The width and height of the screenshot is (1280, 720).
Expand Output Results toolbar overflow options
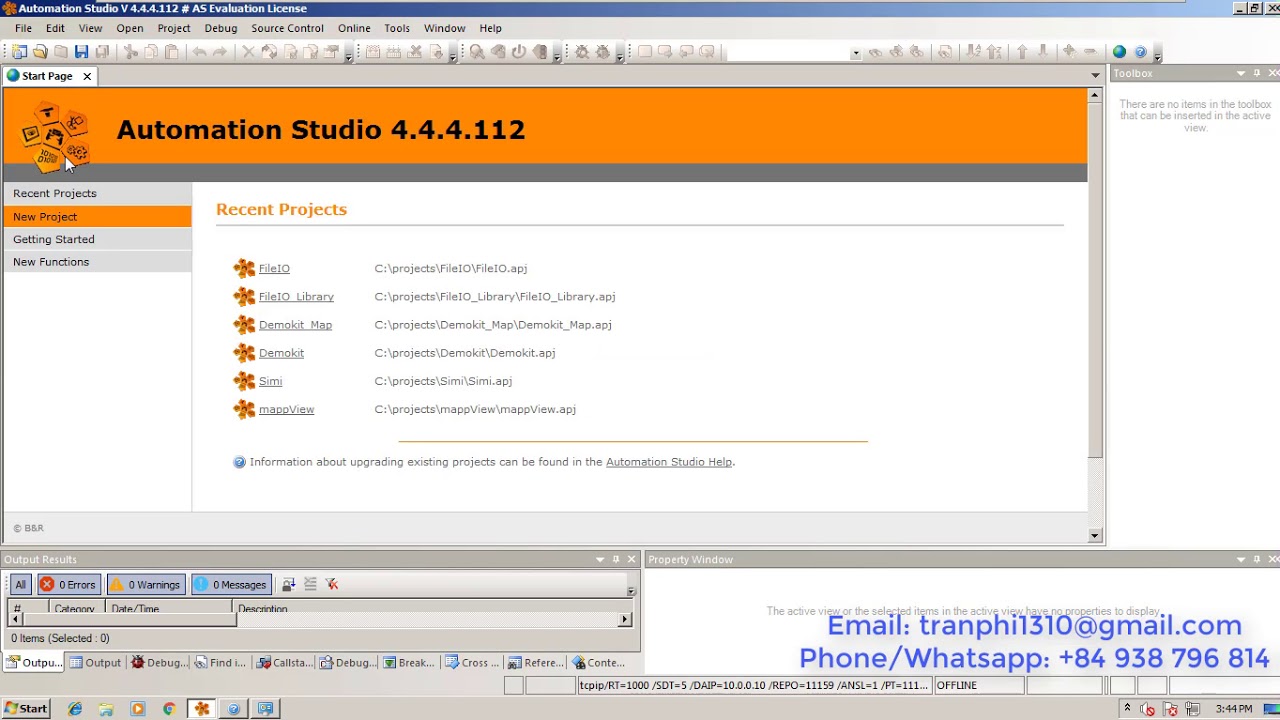pos(631,589)
